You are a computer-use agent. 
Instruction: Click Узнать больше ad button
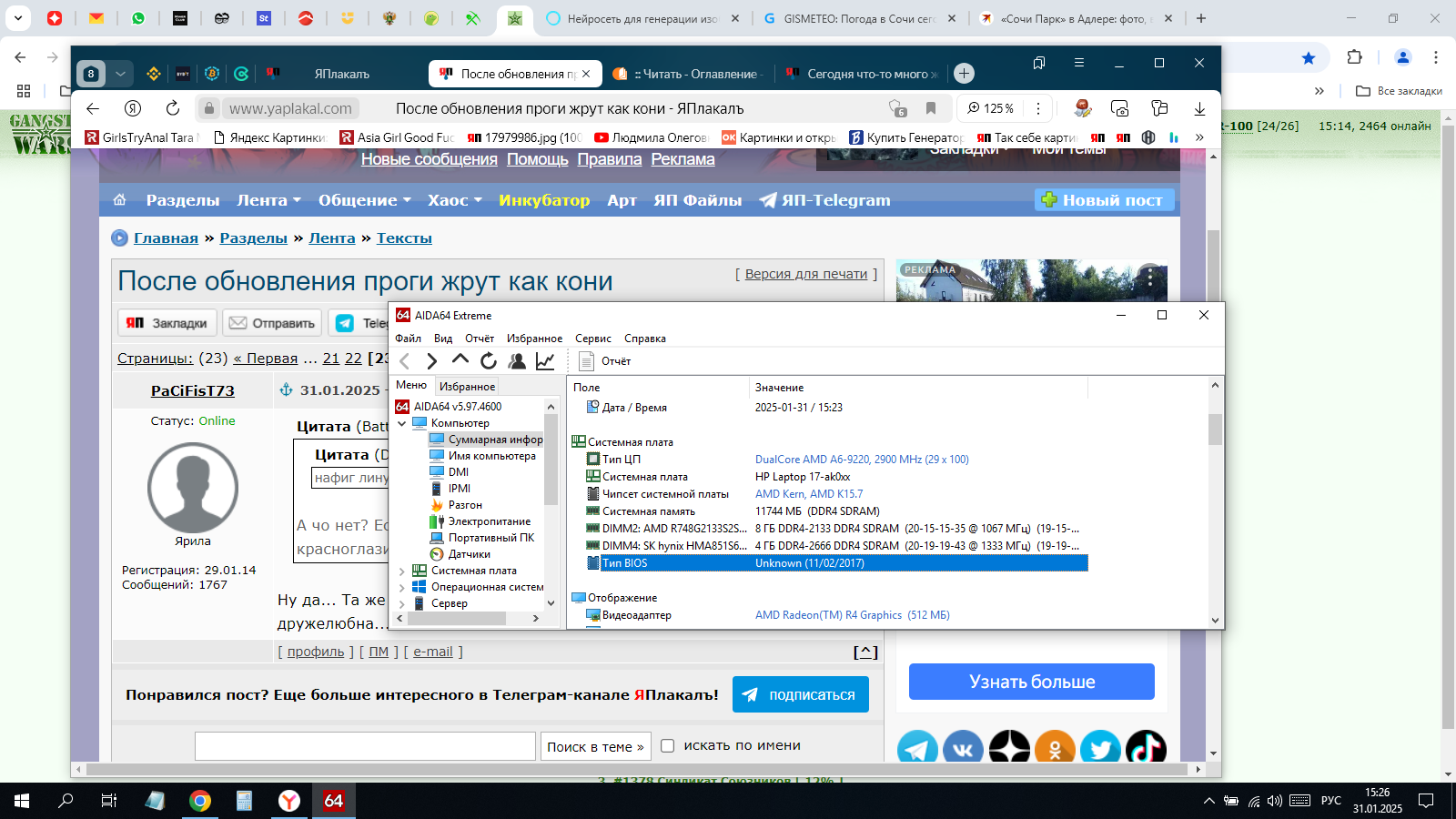click(1032, 682)
